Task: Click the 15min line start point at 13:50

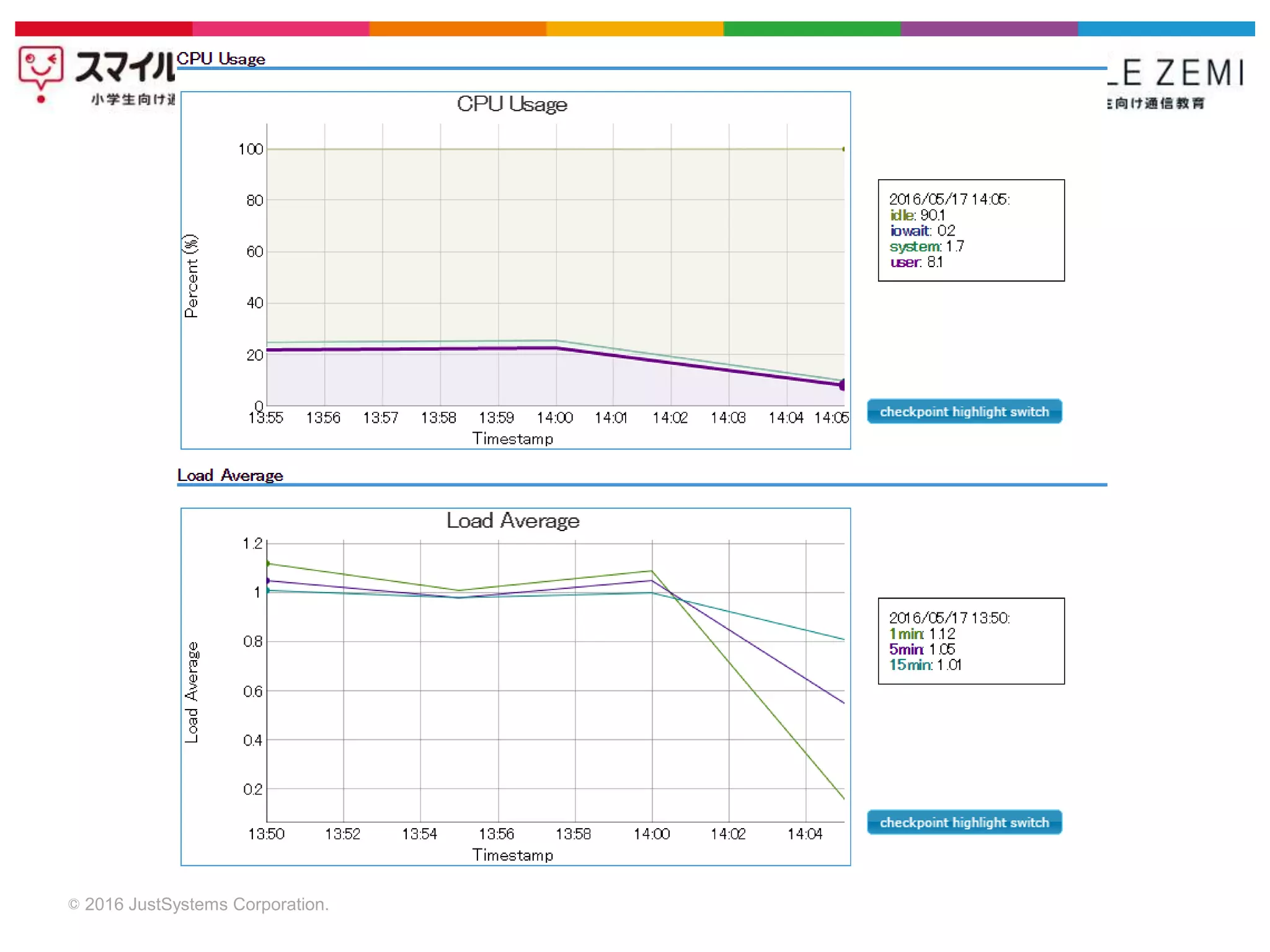Action: [268, 591]
